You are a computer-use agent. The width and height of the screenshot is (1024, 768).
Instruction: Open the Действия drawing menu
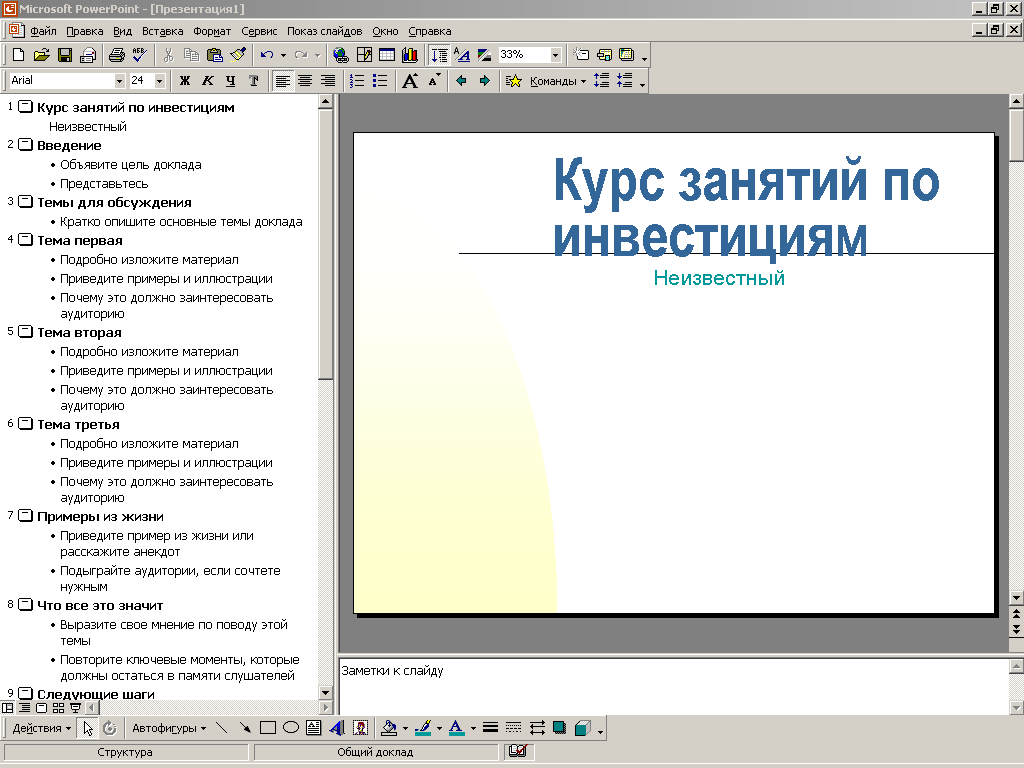[x=41, y=728]
